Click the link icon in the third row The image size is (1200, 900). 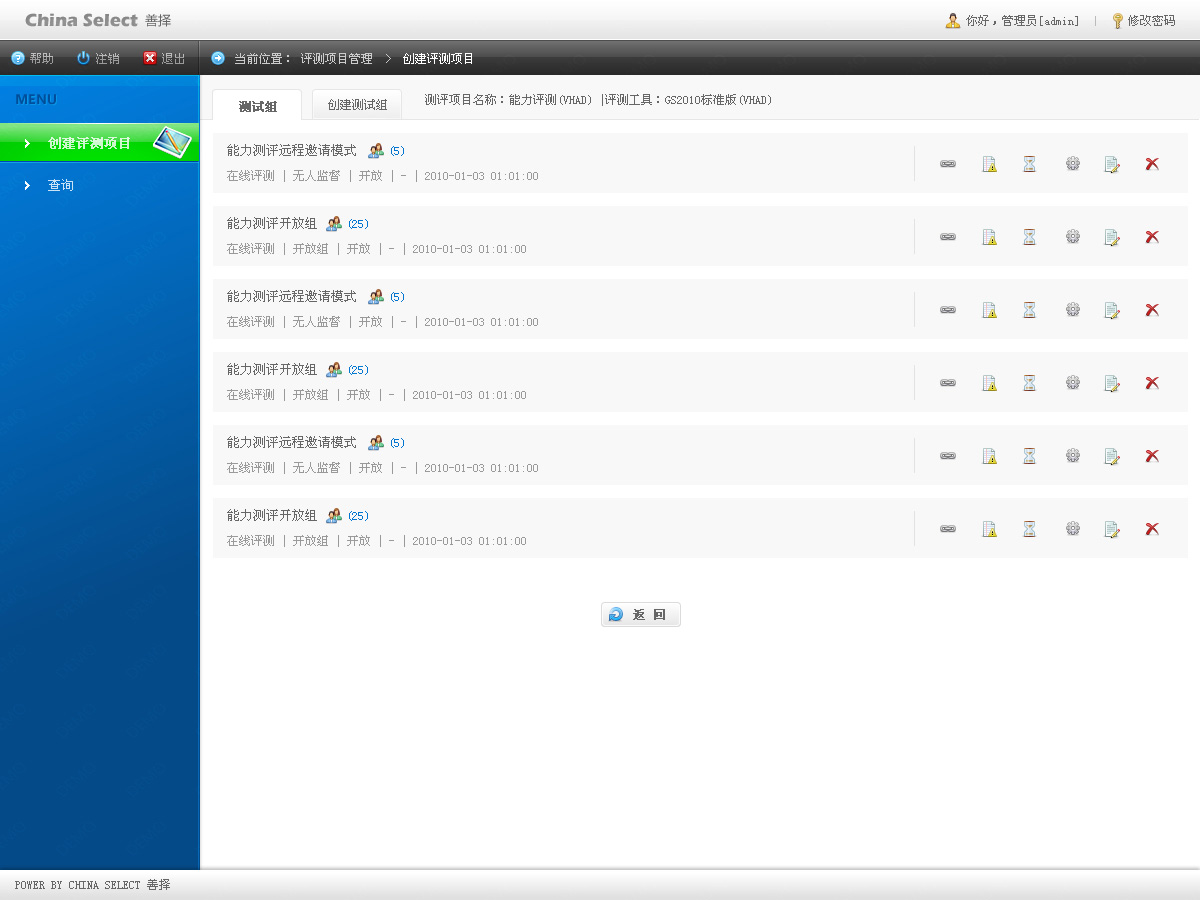(x=948, y=310)
